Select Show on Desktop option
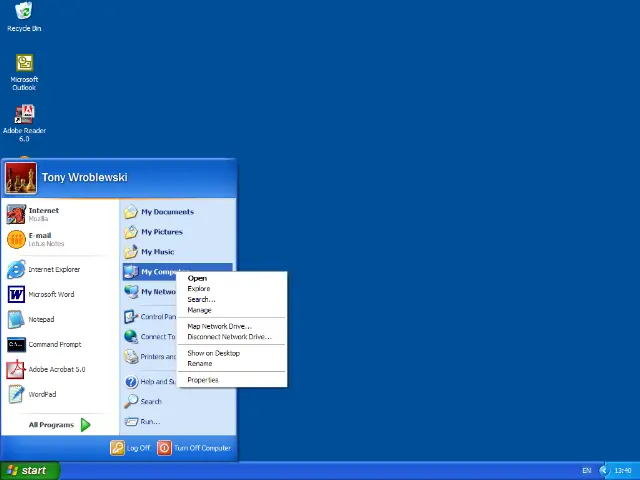 232,353
